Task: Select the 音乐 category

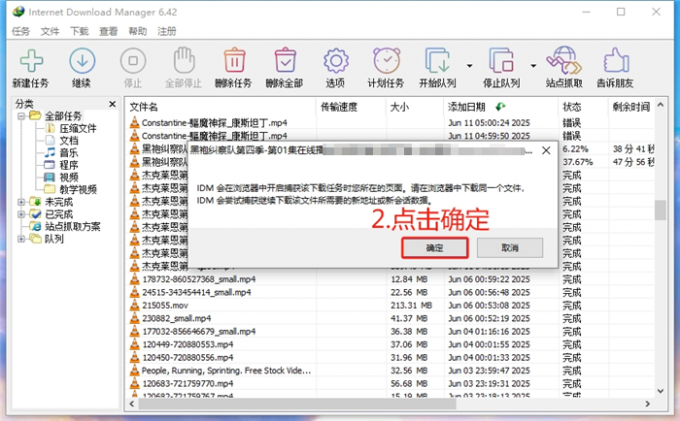Action: click(x=69, y=153)
